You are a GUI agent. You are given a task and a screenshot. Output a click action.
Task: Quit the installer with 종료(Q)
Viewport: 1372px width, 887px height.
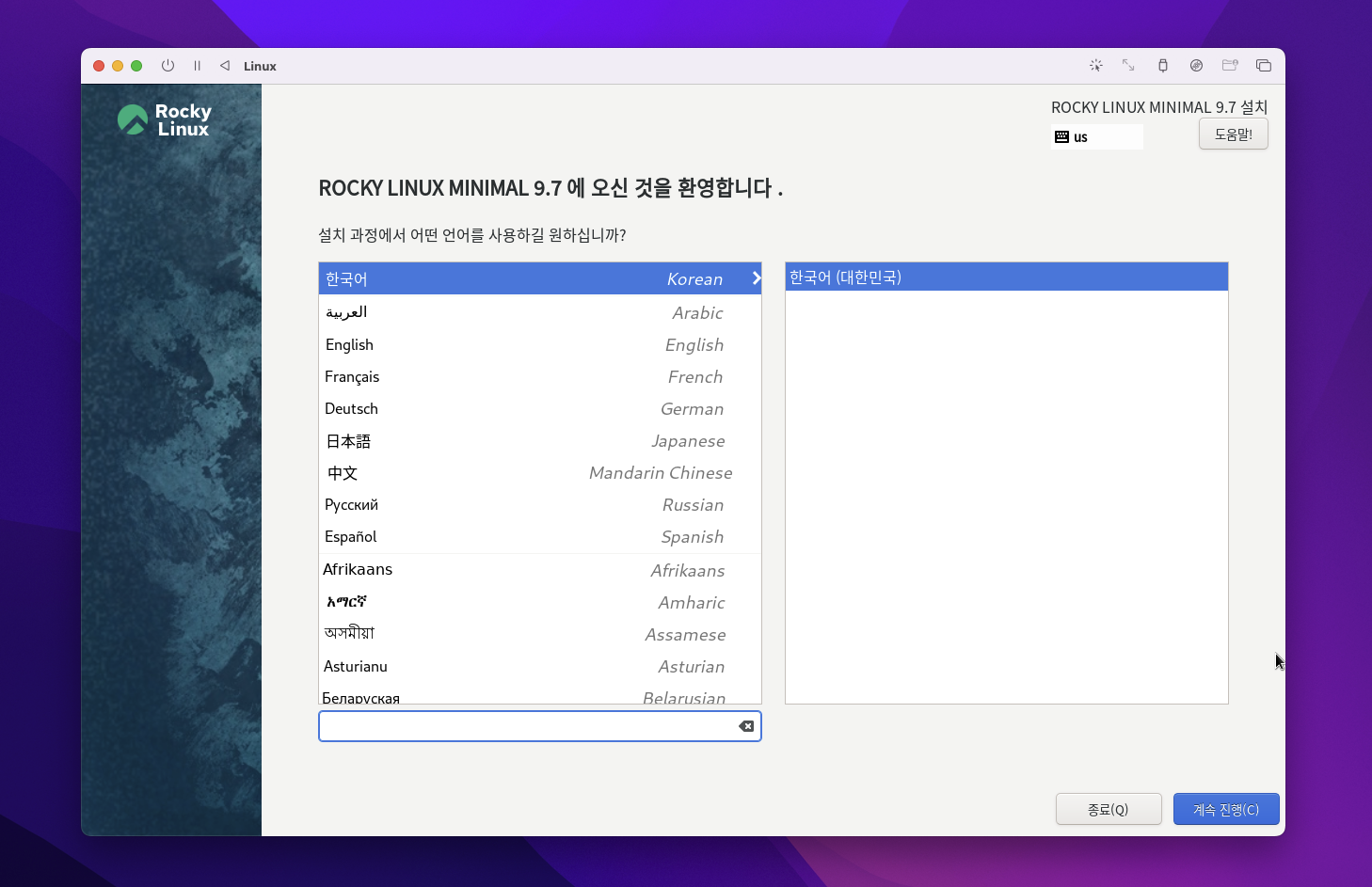[1109, 809]
